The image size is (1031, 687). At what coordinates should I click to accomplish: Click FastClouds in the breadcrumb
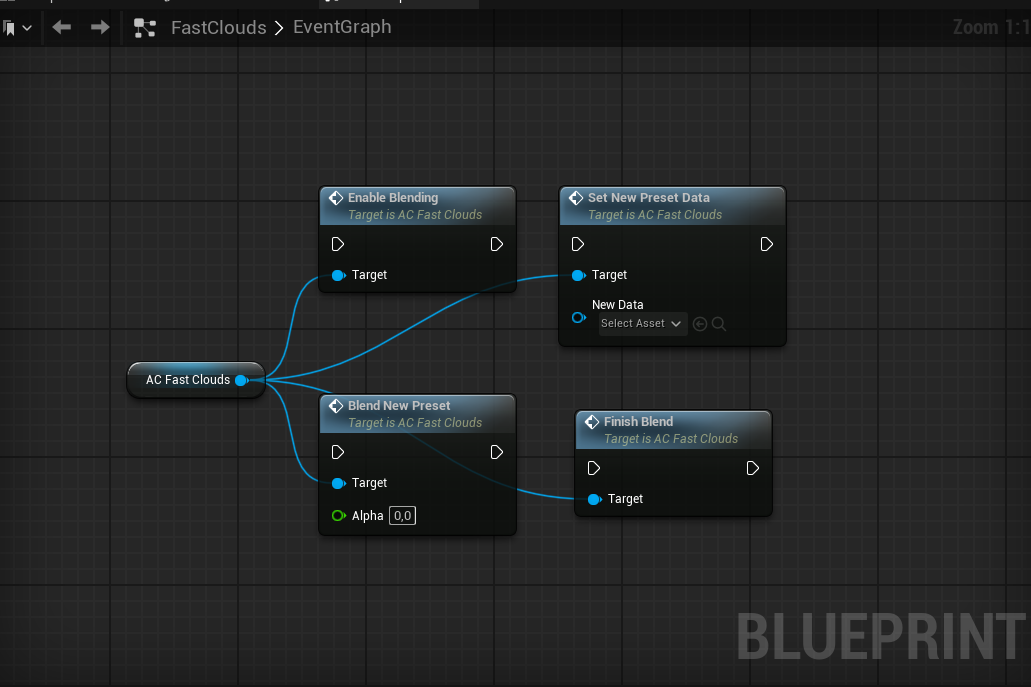218,28
